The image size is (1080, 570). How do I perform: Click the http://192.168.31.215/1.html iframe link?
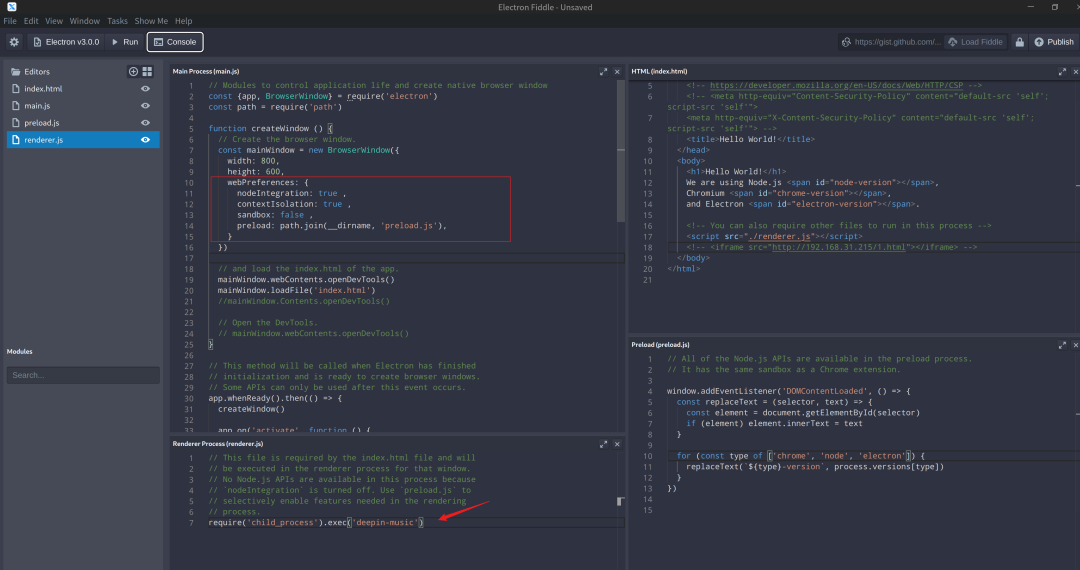click(x=838, y=247)
